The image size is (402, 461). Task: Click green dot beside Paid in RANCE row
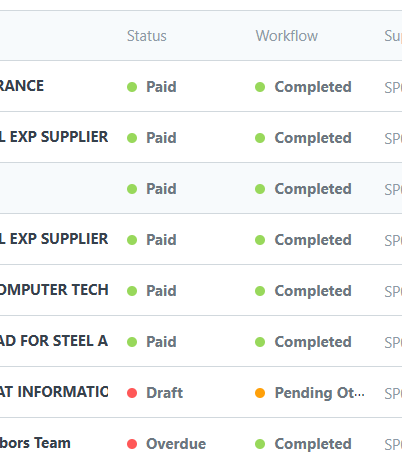(132, 87)
